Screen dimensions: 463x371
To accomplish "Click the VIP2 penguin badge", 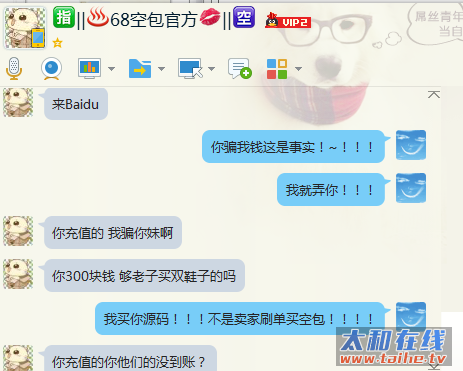I will coord(288,21).
